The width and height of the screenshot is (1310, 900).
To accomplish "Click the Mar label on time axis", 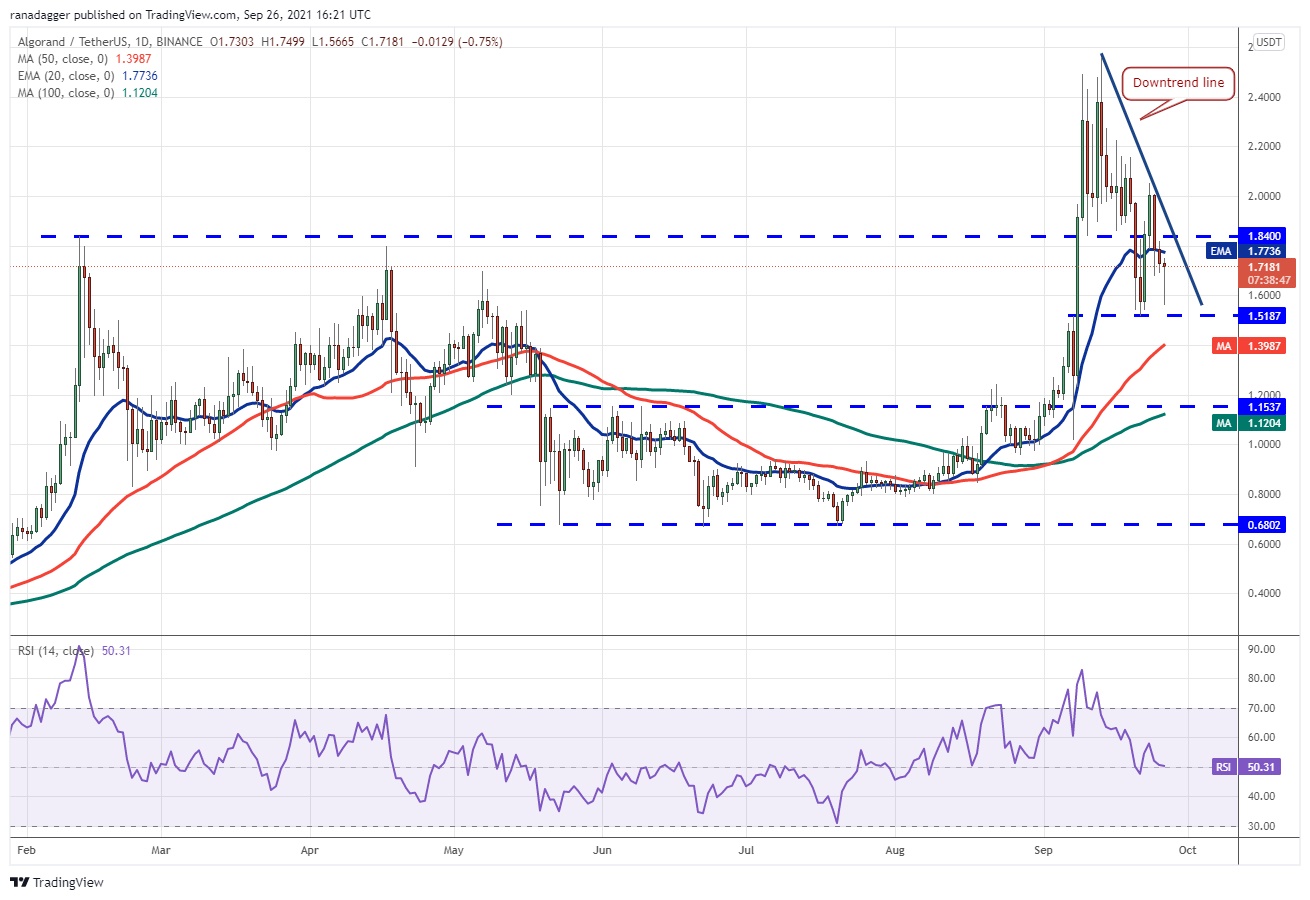I will tap(160, 849).
